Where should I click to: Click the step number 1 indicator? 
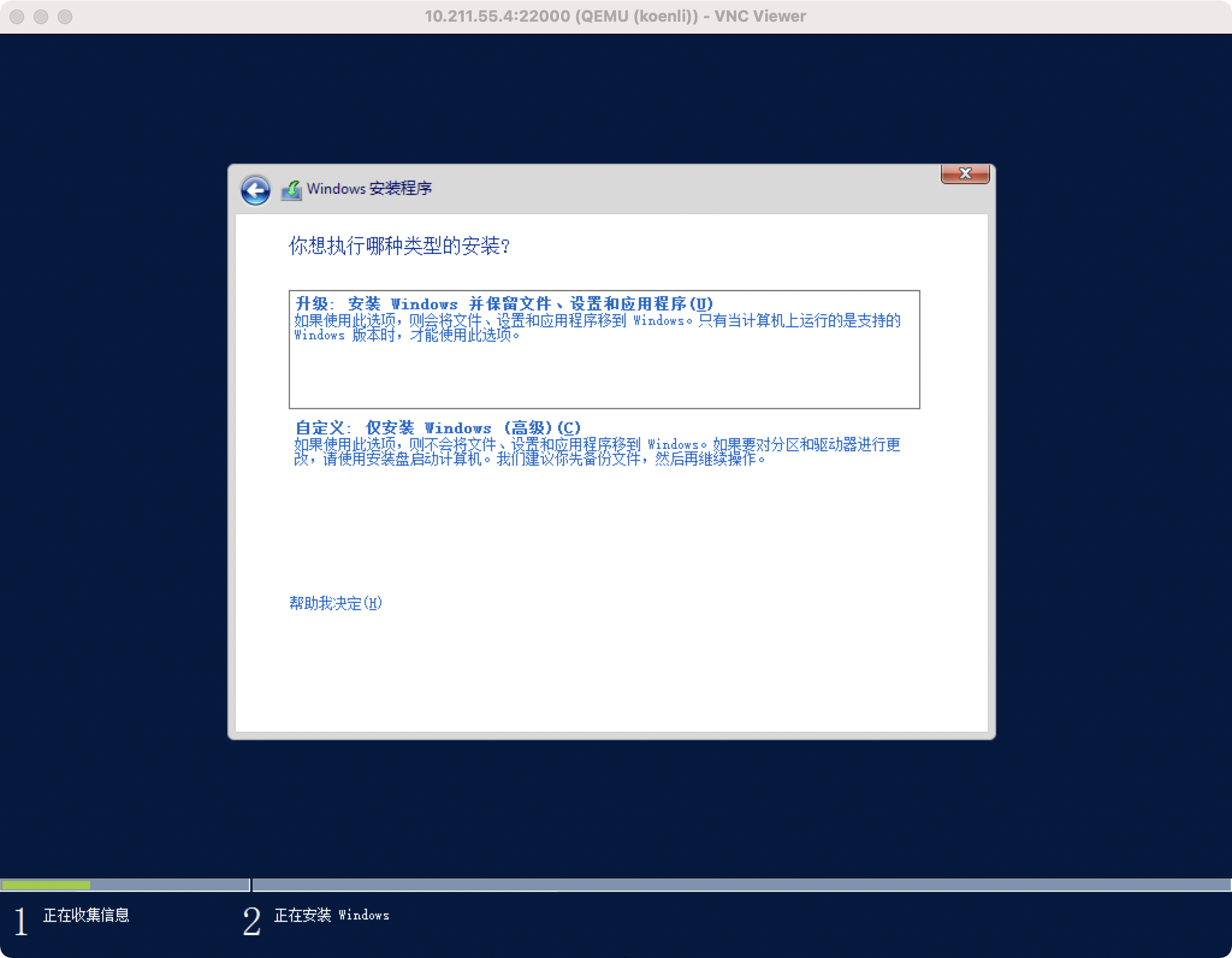pyautogui.click(x=21, y=921)
